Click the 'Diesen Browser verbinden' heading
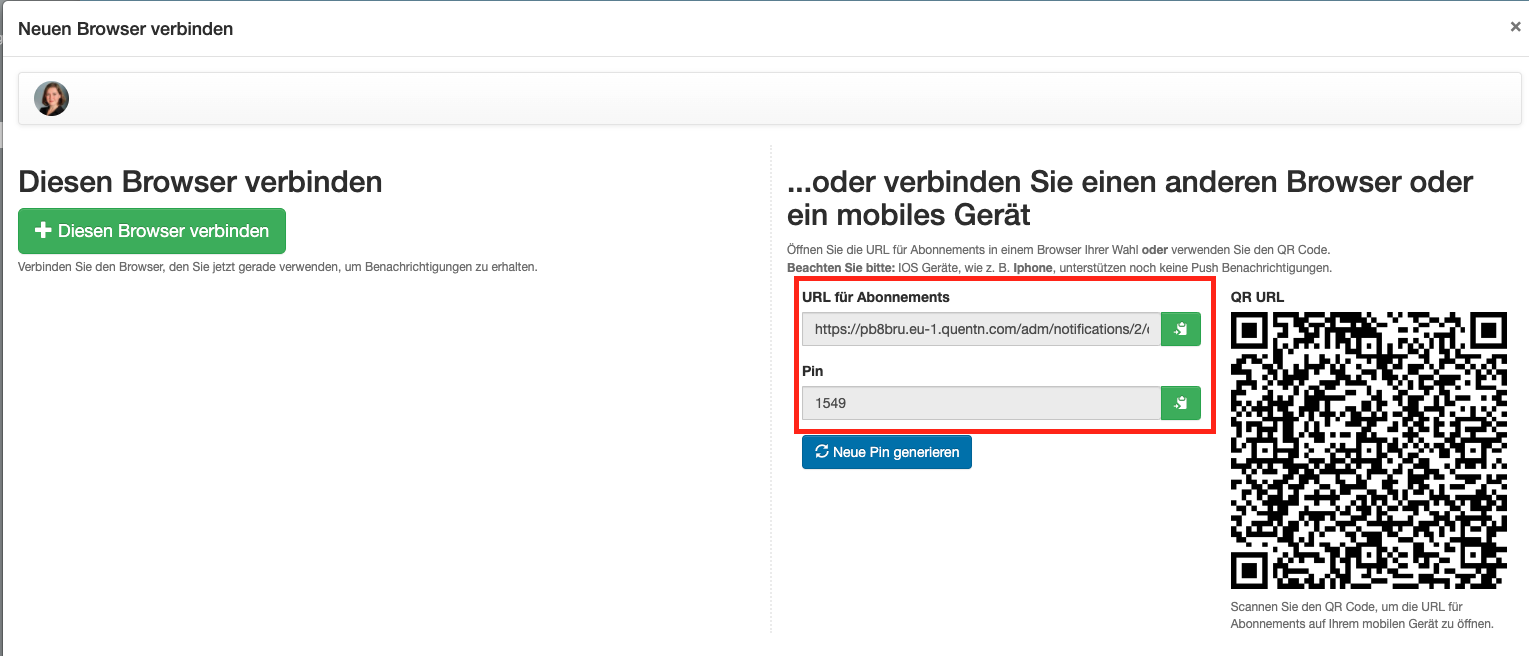This screenshot has height=656, width=1529. (200, 182)
